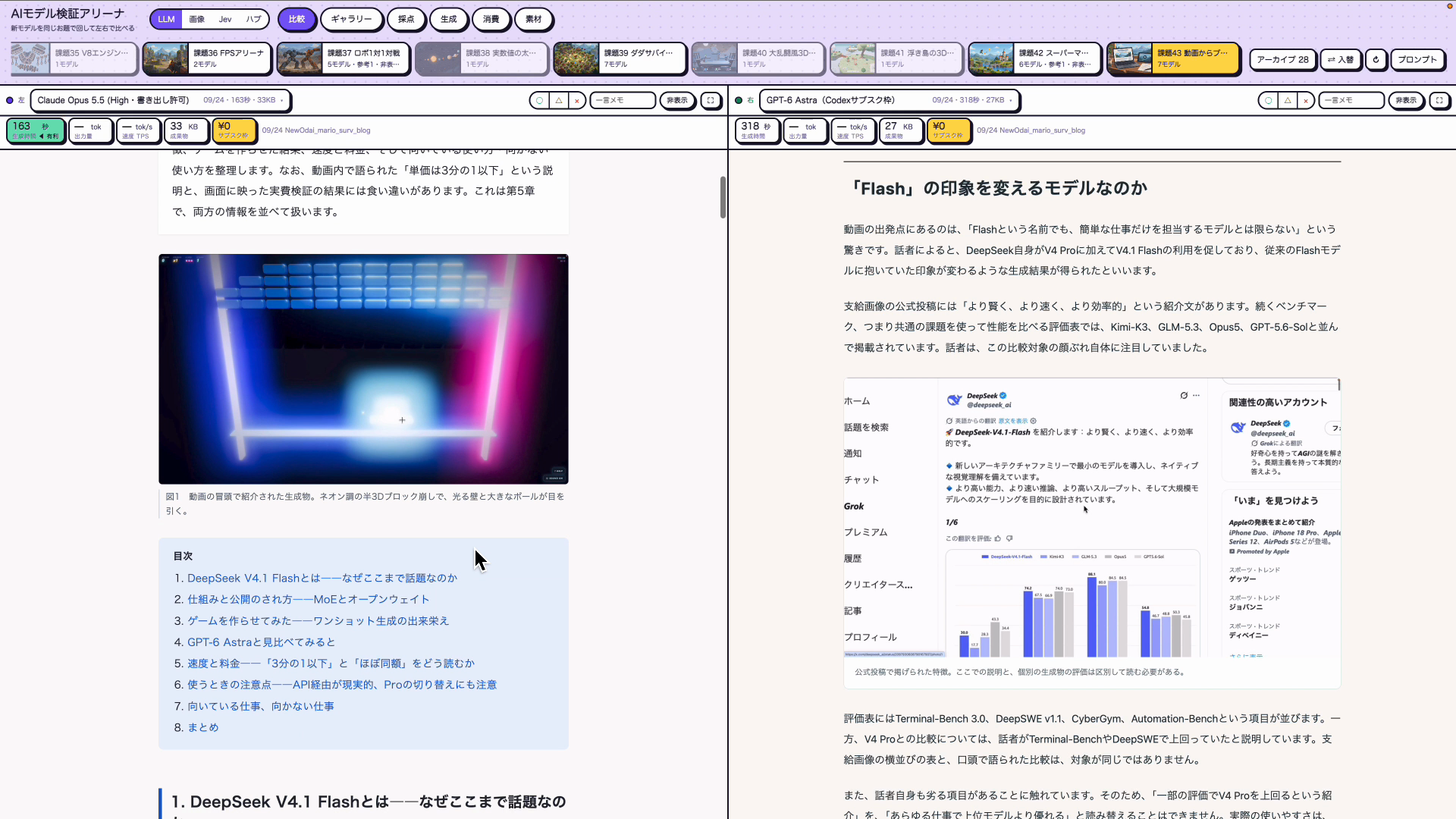Open TOC link DeepSeek V4.1 Flashとは
Viewport: 1456px width, 819px height.
322,578
